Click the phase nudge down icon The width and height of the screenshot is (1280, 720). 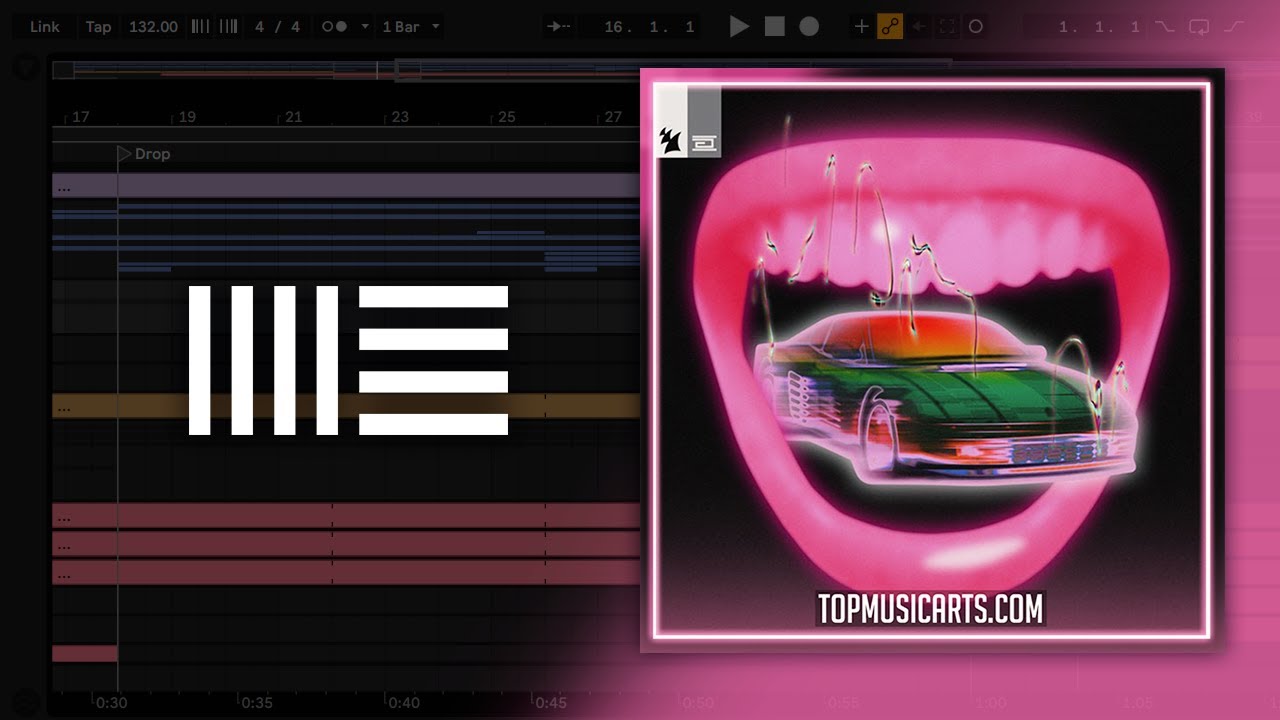200,27
